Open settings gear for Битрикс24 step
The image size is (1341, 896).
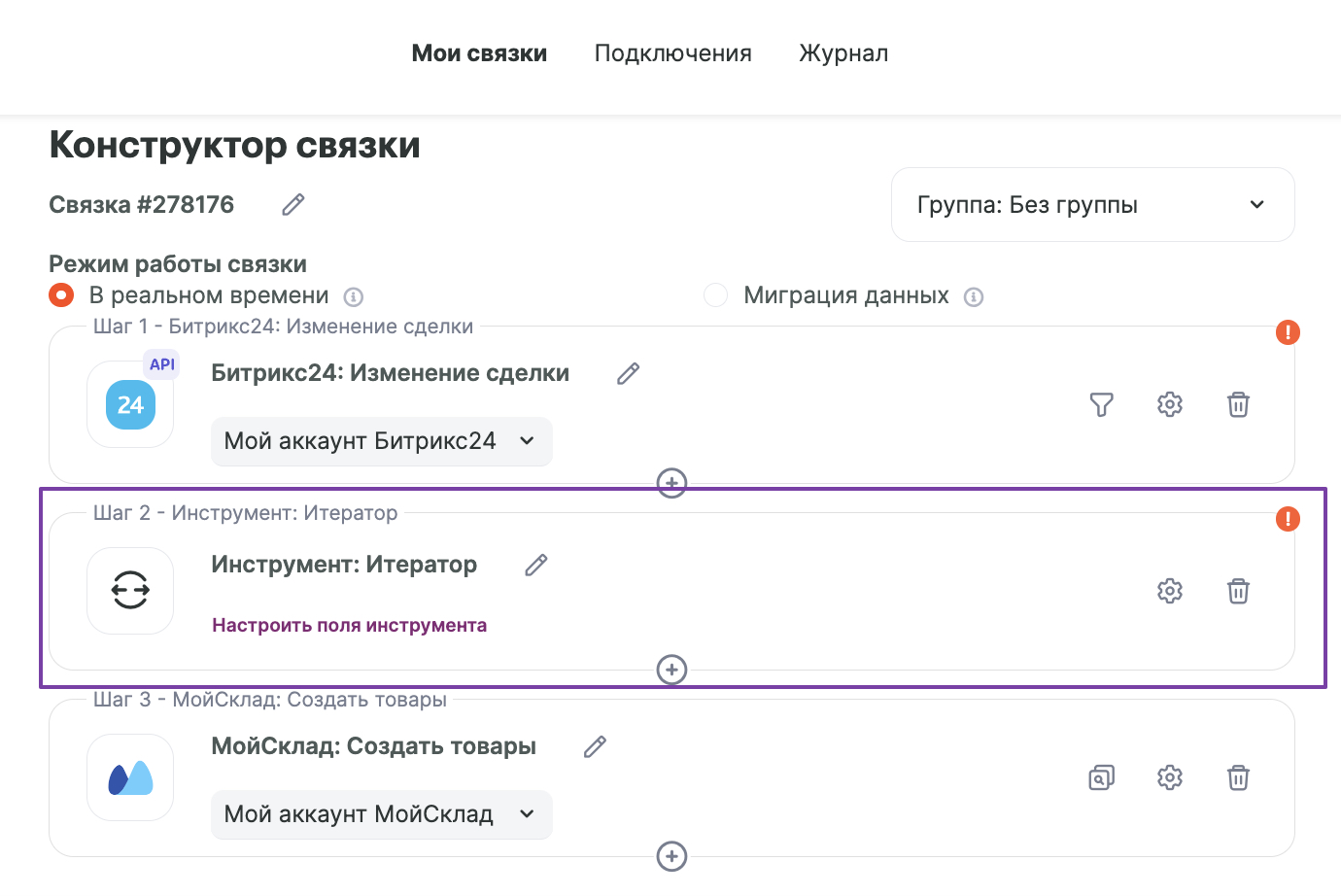pos(1170,404)
